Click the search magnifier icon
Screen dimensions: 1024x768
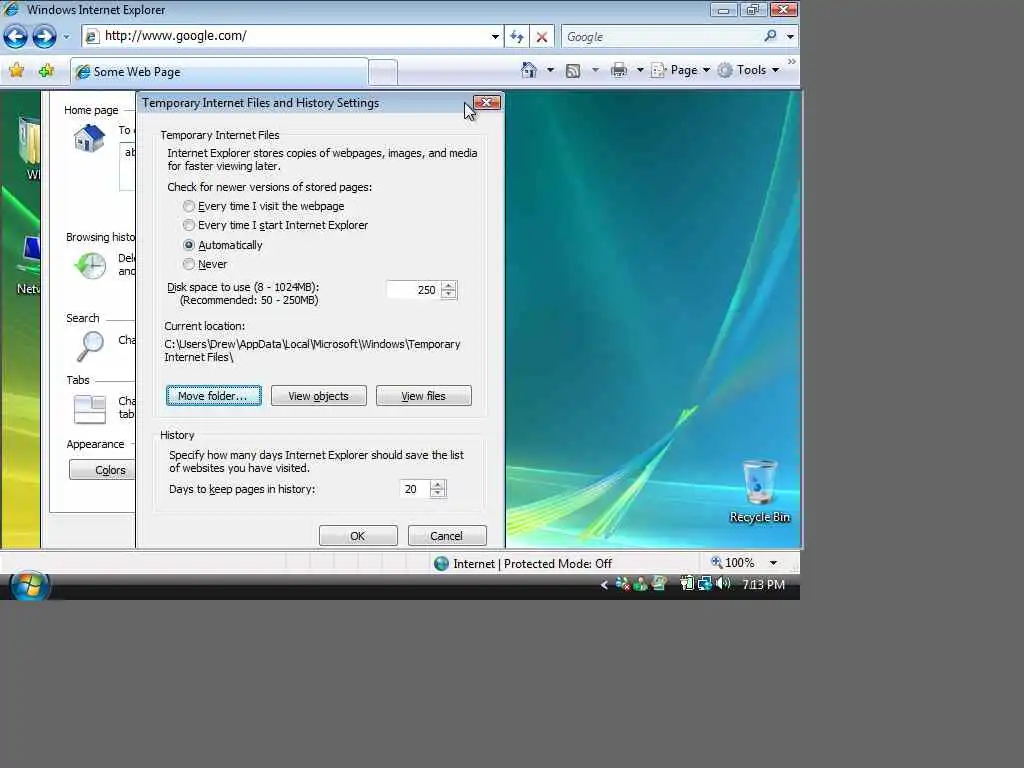771,36
